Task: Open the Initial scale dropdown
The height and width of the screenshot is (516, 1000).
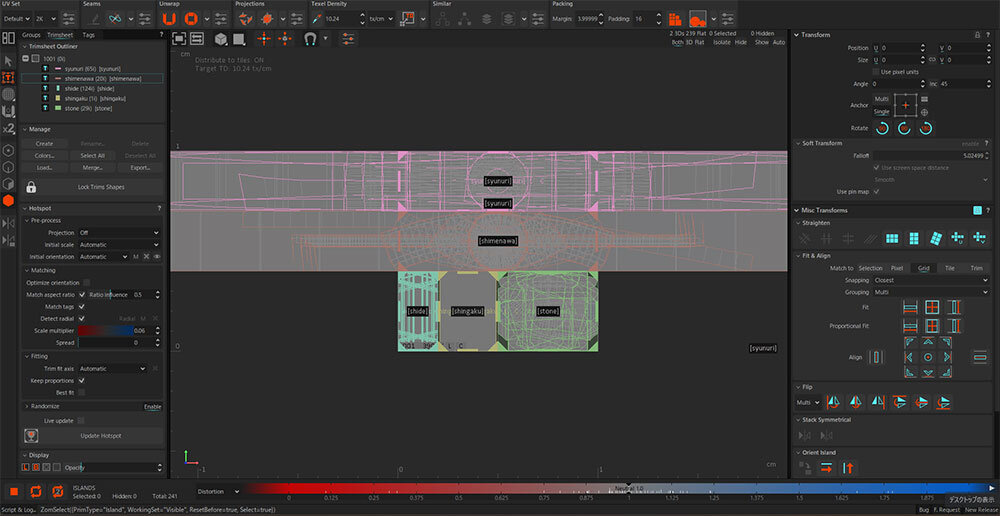Action: pos(119,245)
